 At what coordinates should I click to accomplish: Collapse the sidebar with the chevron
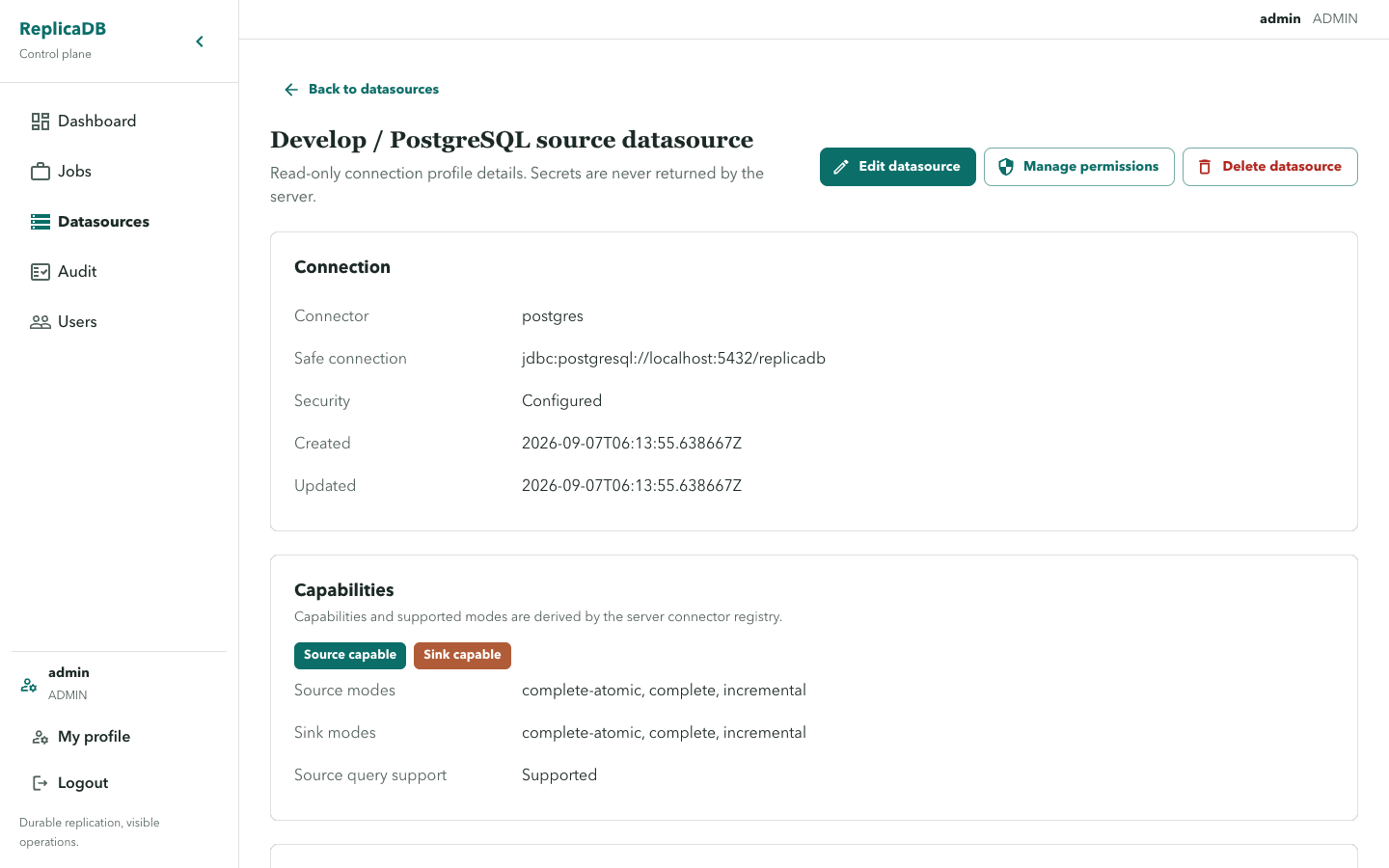click(200, 41)
